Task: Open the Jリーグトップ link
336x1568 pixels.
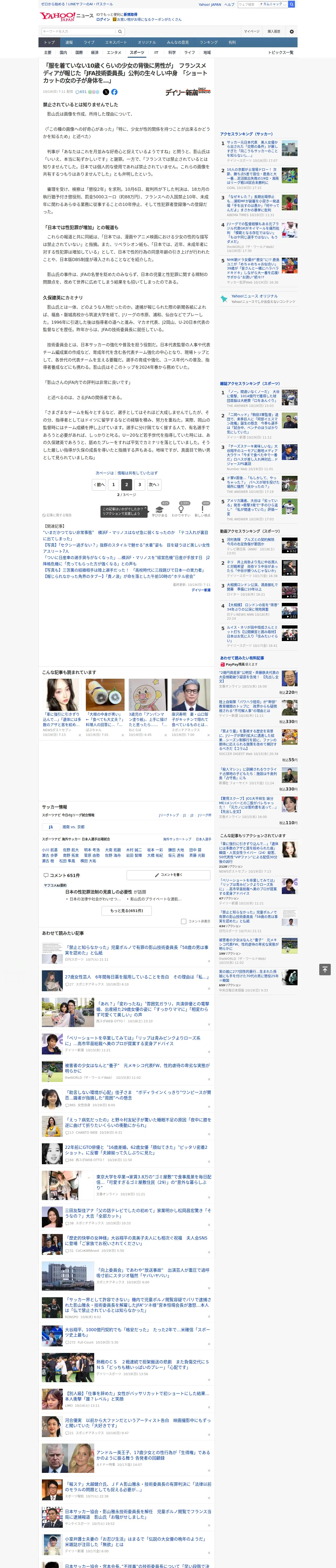Action: (169, 815)
